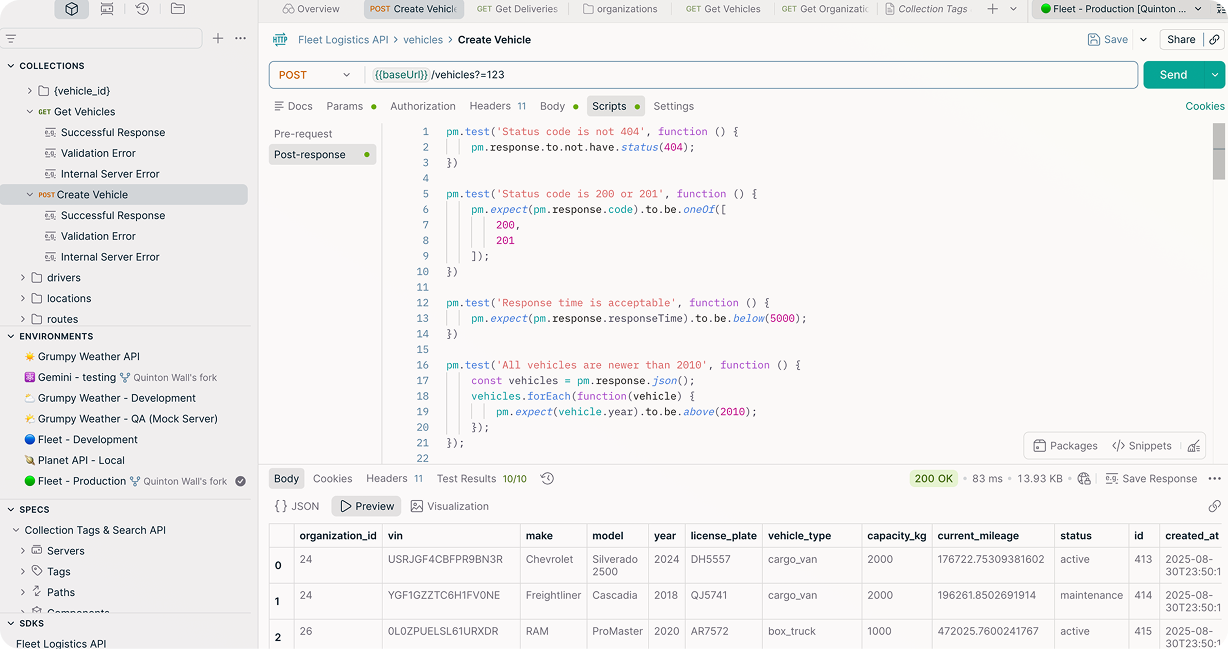1228x649 pixels.
Task: Click the response history clock icon
Action: click(x=547, y=479)
